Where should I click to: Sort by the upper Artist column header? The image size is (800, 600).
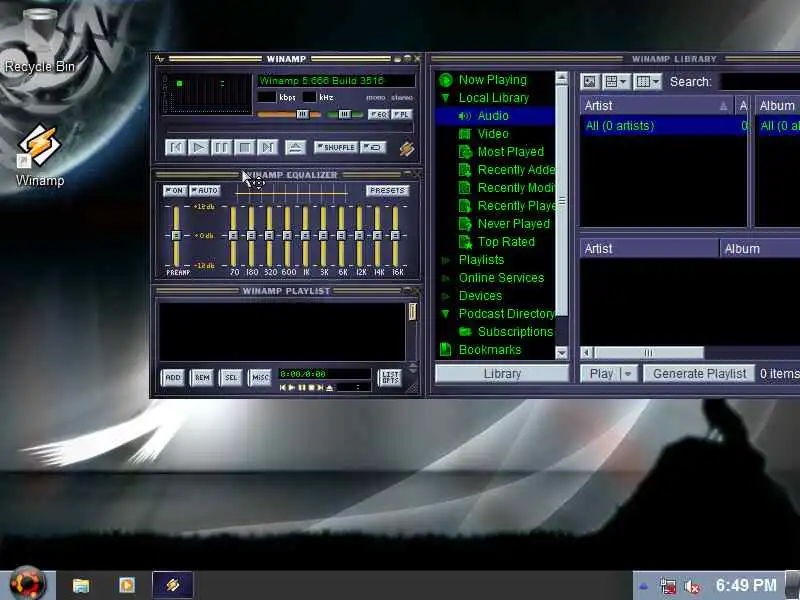pos(656,106)
